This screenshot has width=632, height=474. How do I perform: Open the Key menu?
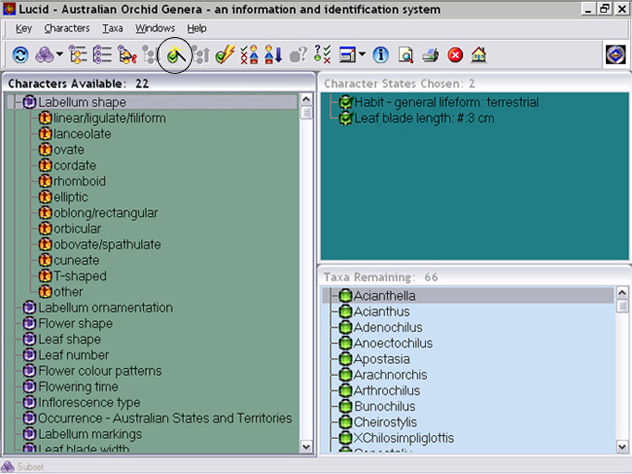pyautogui.click(x=23, y=29)
